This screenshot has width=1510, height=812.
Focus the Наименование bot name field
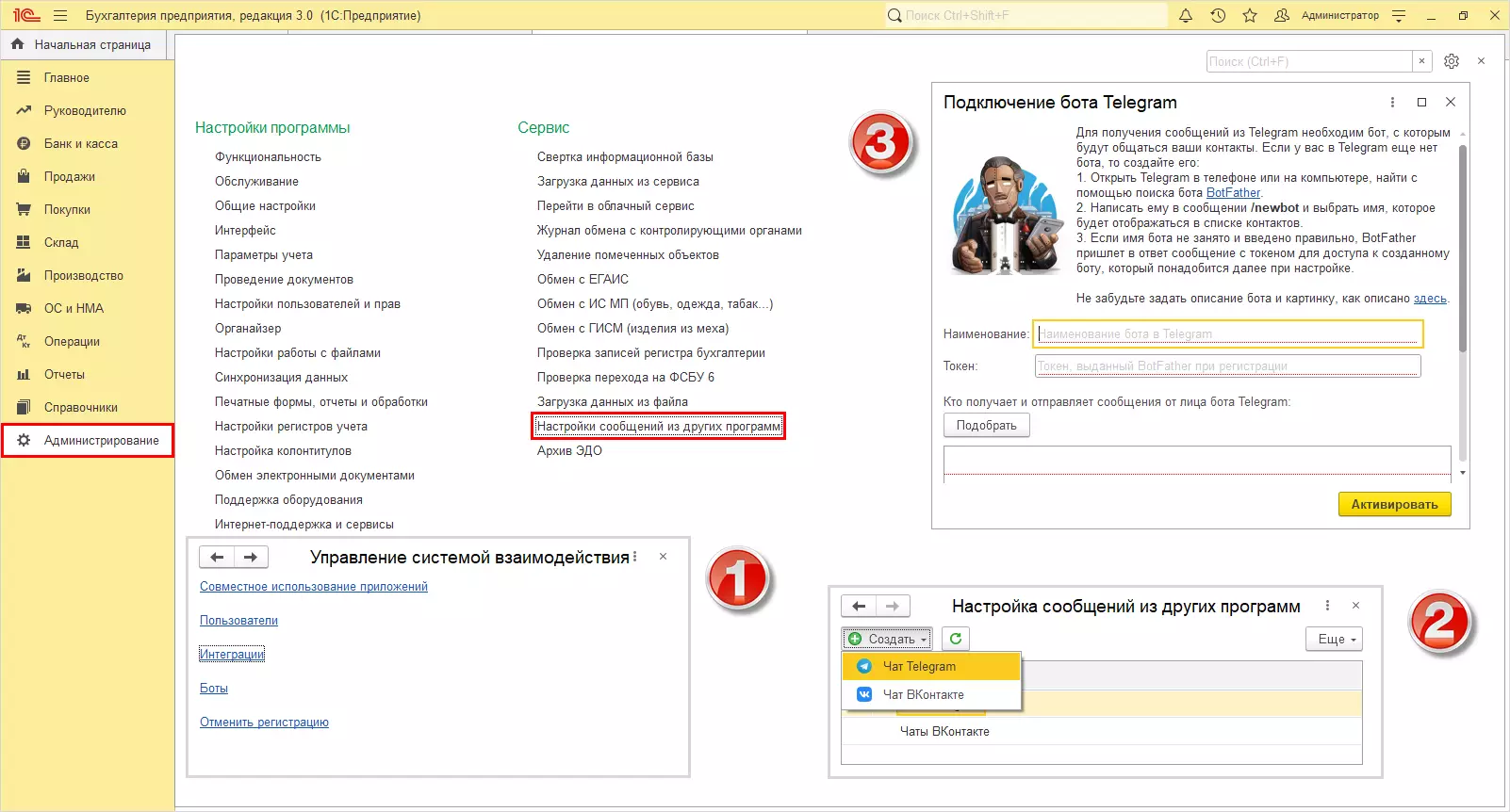tap(1228, 334)
